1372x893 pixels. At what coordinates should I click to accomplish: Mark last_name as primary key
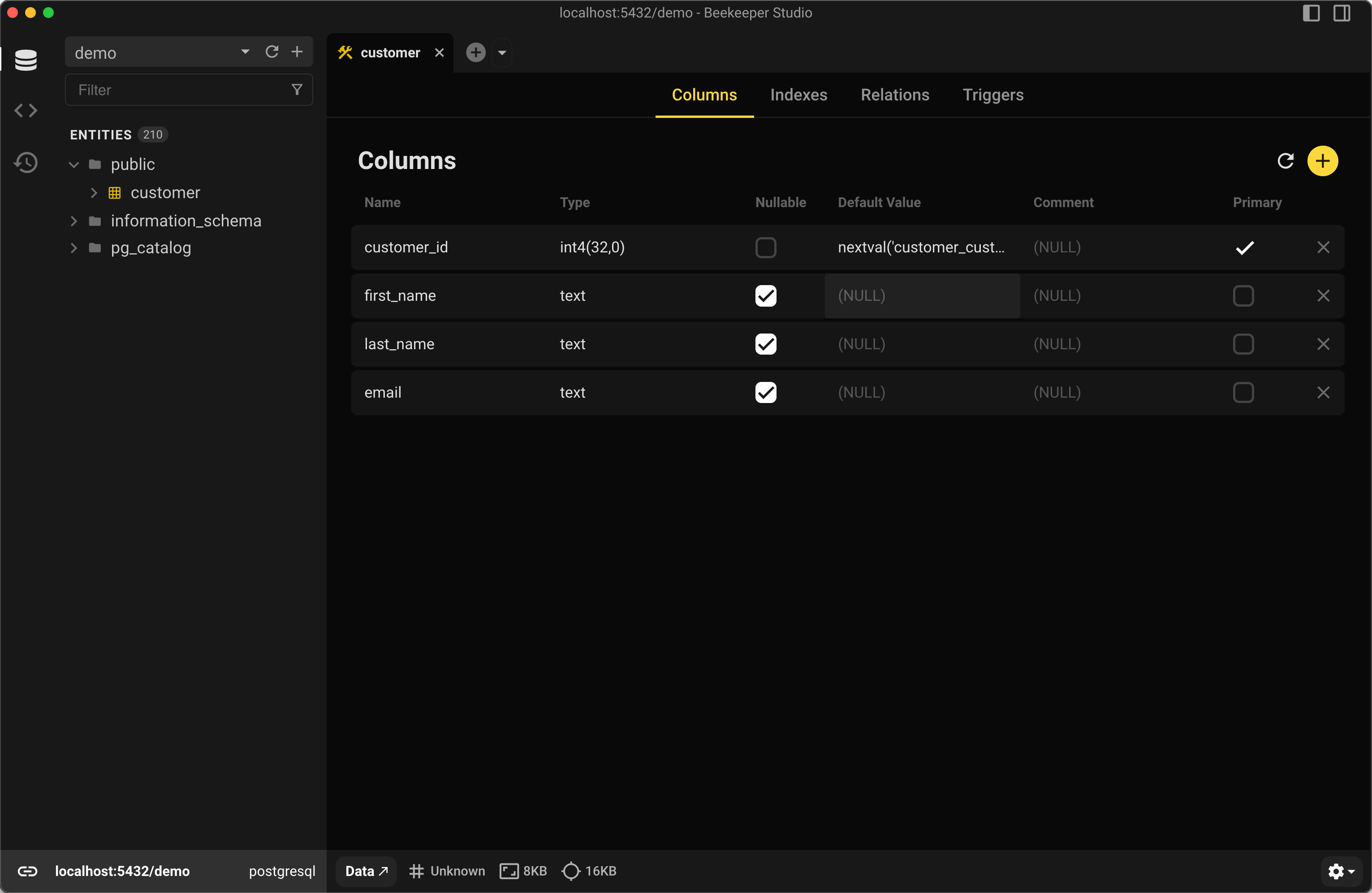click(x=1243, y=344)
